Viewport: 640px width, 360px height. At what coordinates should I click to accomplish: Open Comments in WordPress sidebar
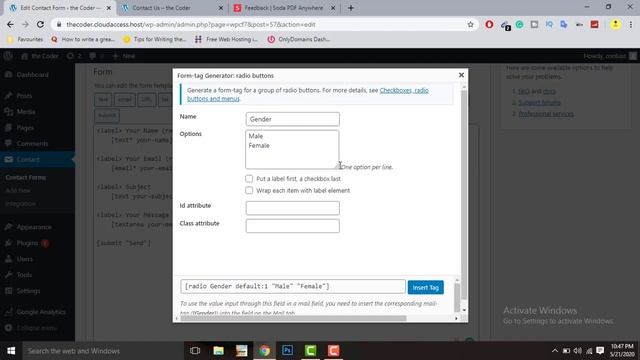(32, 144)
